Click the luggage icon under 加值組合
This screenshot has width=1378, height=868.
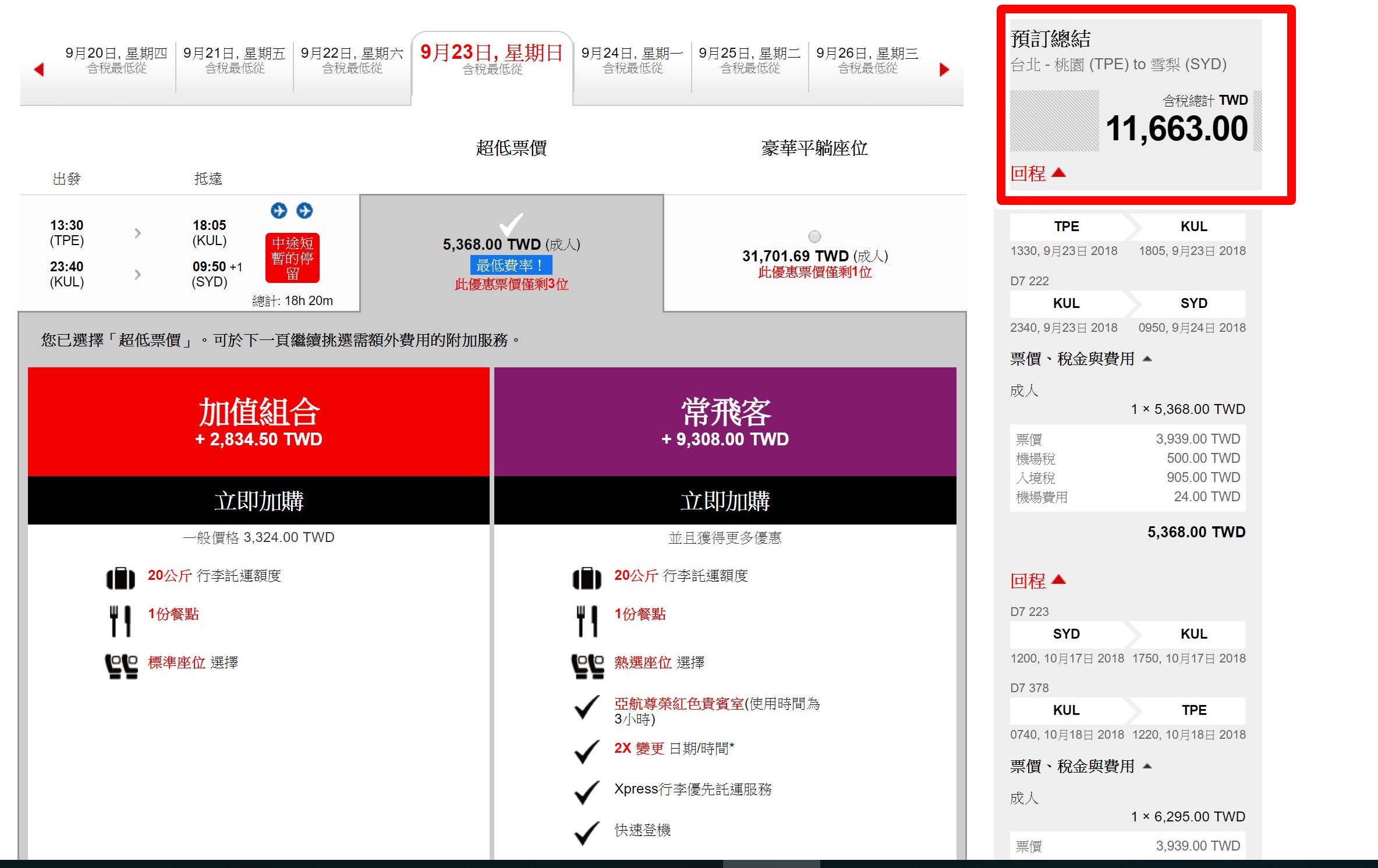click(121, 578)
